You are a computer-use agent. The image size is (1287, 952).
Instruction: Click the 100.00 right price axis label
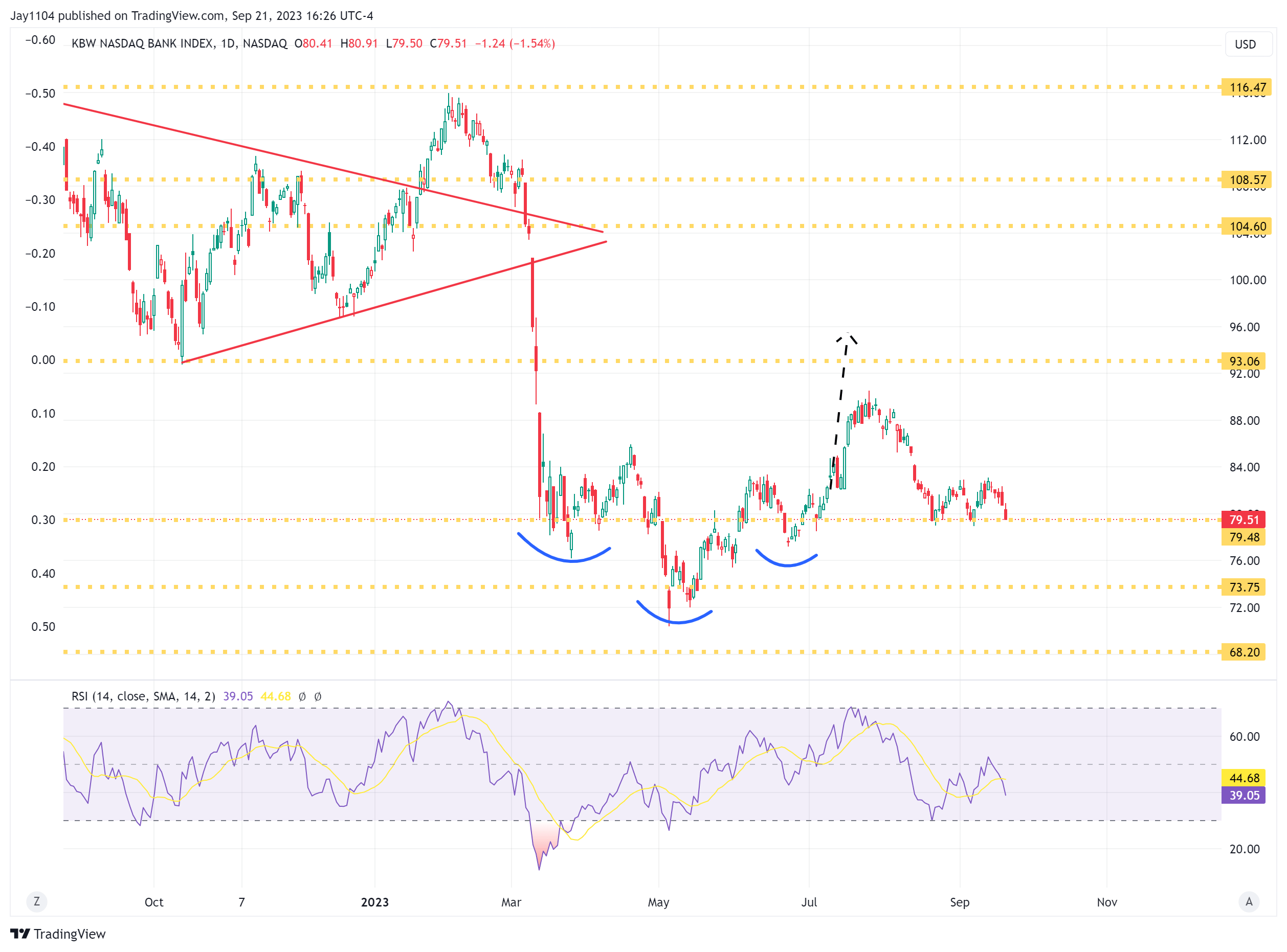(x=1248, y=280)
